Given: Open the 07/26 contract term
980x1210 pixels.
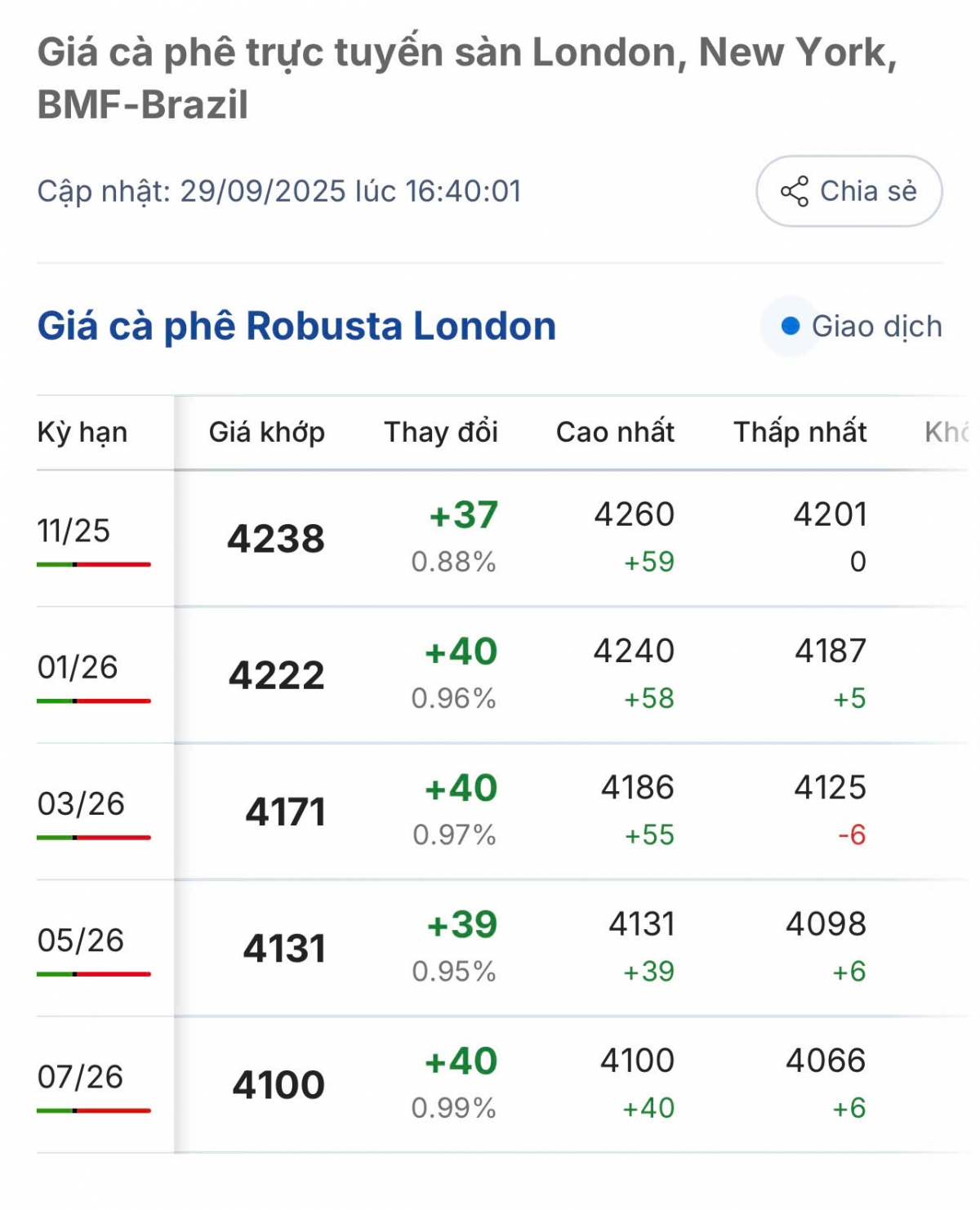Looking at the screenshot, I should tap(81, 1076).
